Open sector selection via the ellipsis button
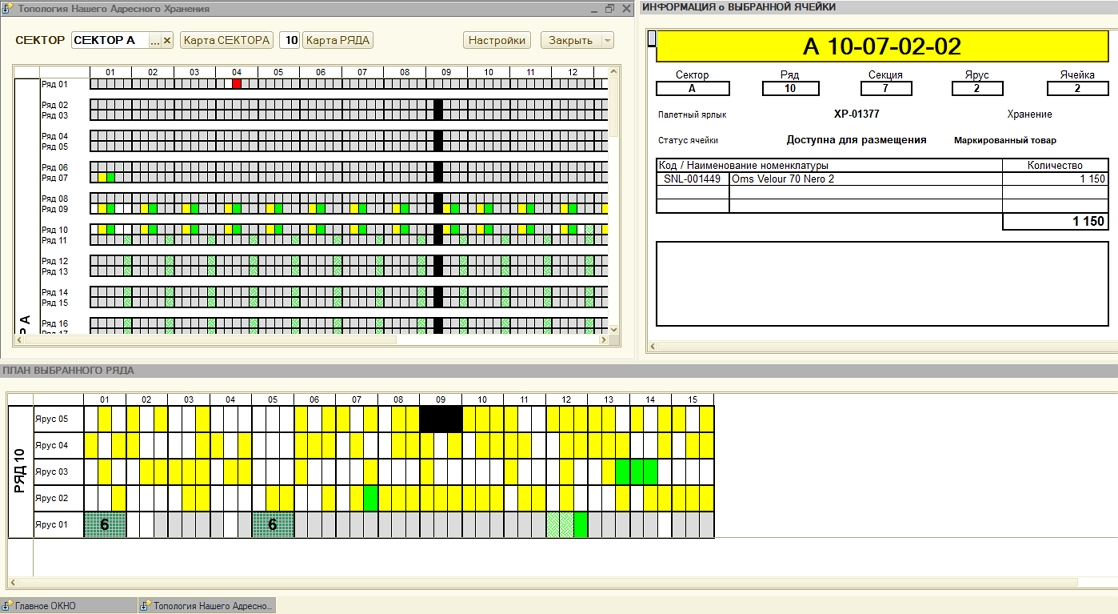Image resolution: width=1118 pixels, height=614 pixels. pos(155,41)
